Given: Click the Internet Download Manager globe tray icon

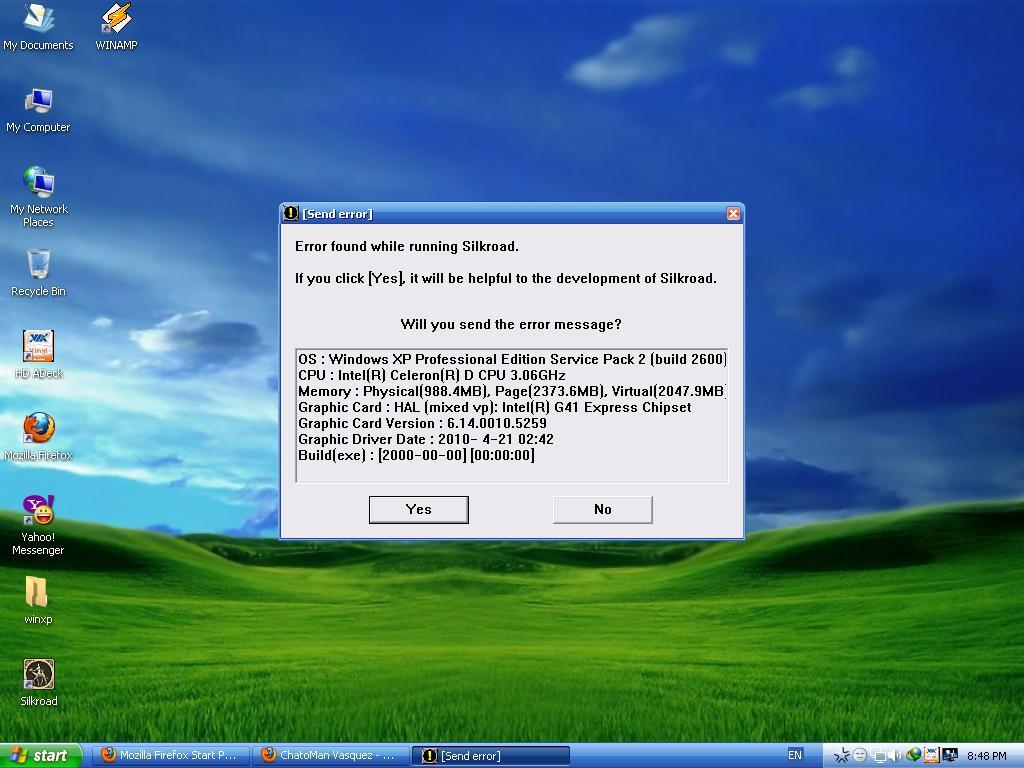Looking at the screenshot, I should point(914,755).
